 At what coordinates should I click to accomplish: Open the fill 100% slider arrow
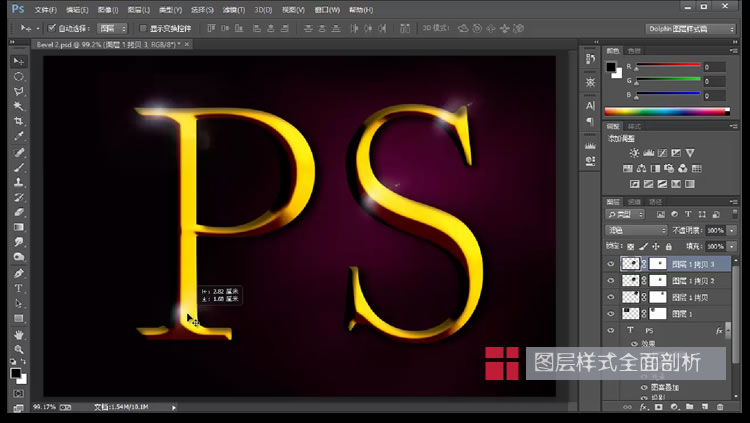(732, 246)
